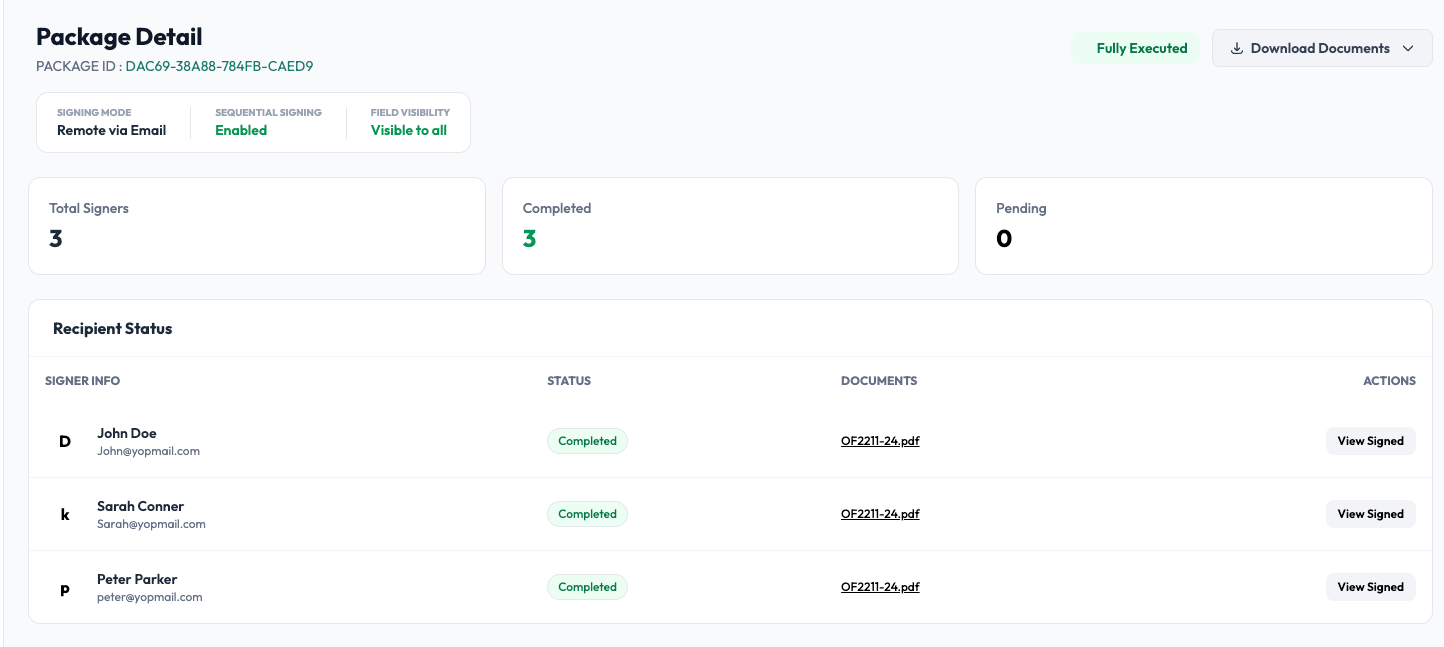
Task: Click the name Sarah Conner
Action: coord(140,506)
